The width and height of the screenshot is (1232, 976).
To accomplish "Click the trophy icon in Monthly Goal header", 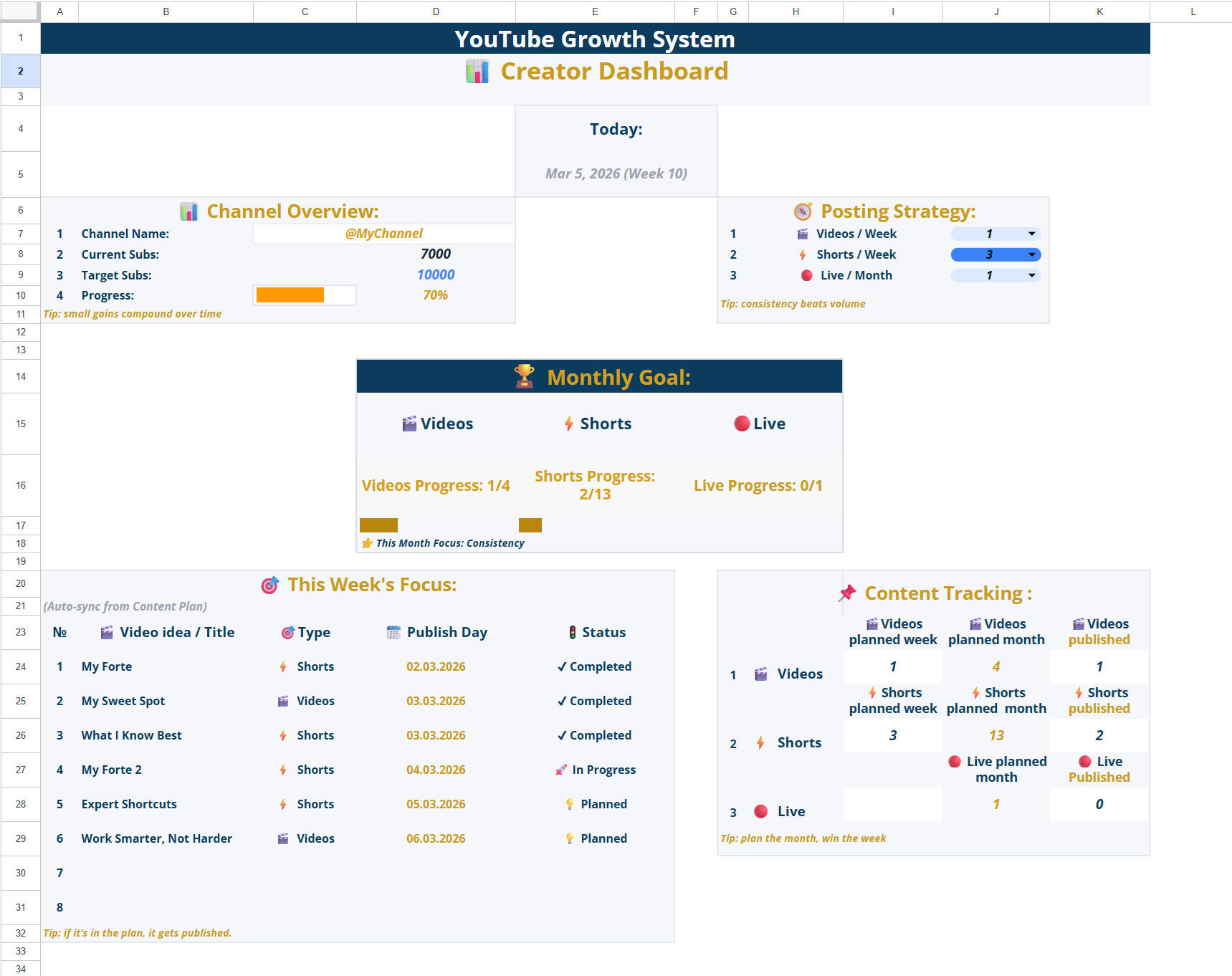I will (x=524, y=377).
